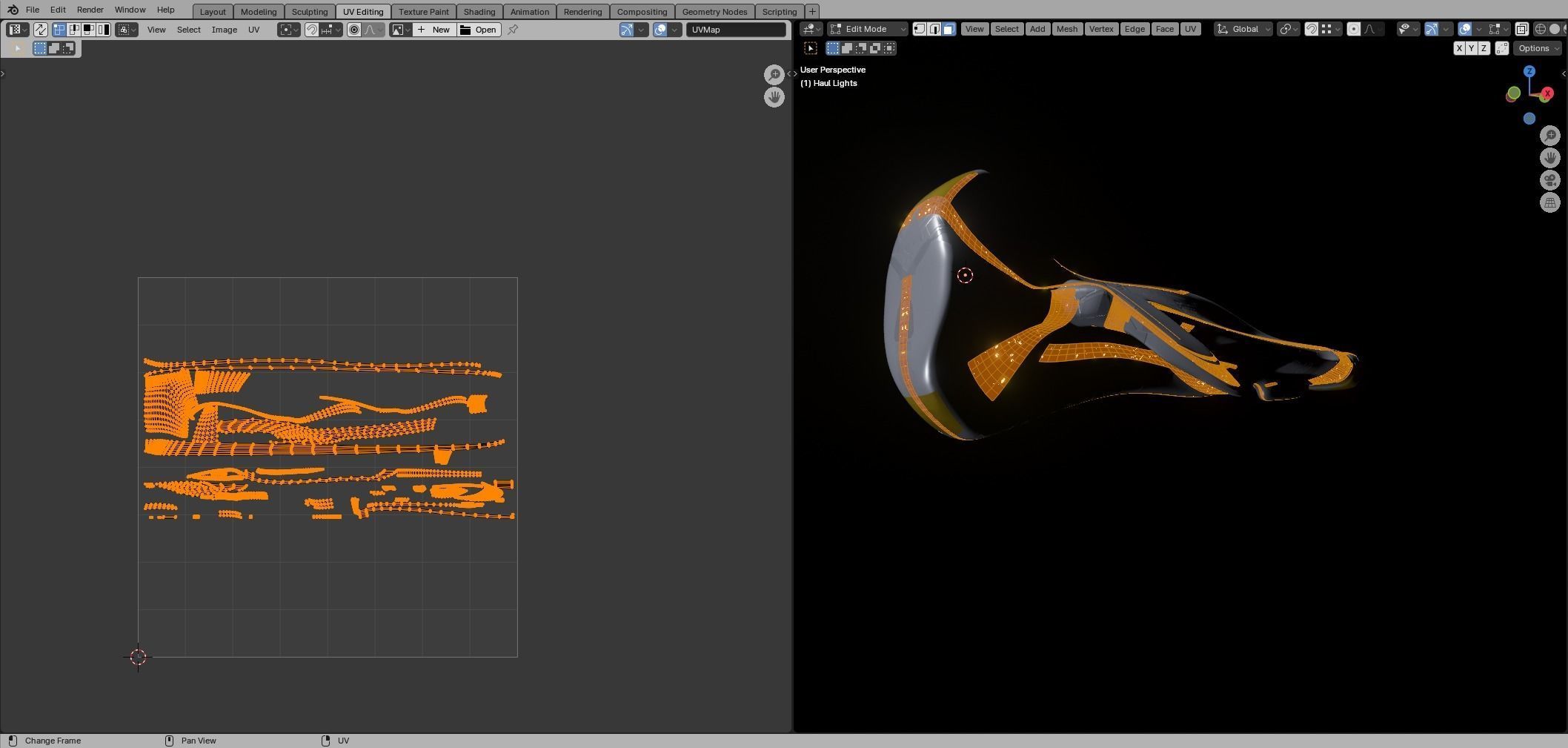The width and height of the screenshot is (1568, 748).
Task: Select the extend selection mode in 3D viewport
Action: [x=847, y=48]
